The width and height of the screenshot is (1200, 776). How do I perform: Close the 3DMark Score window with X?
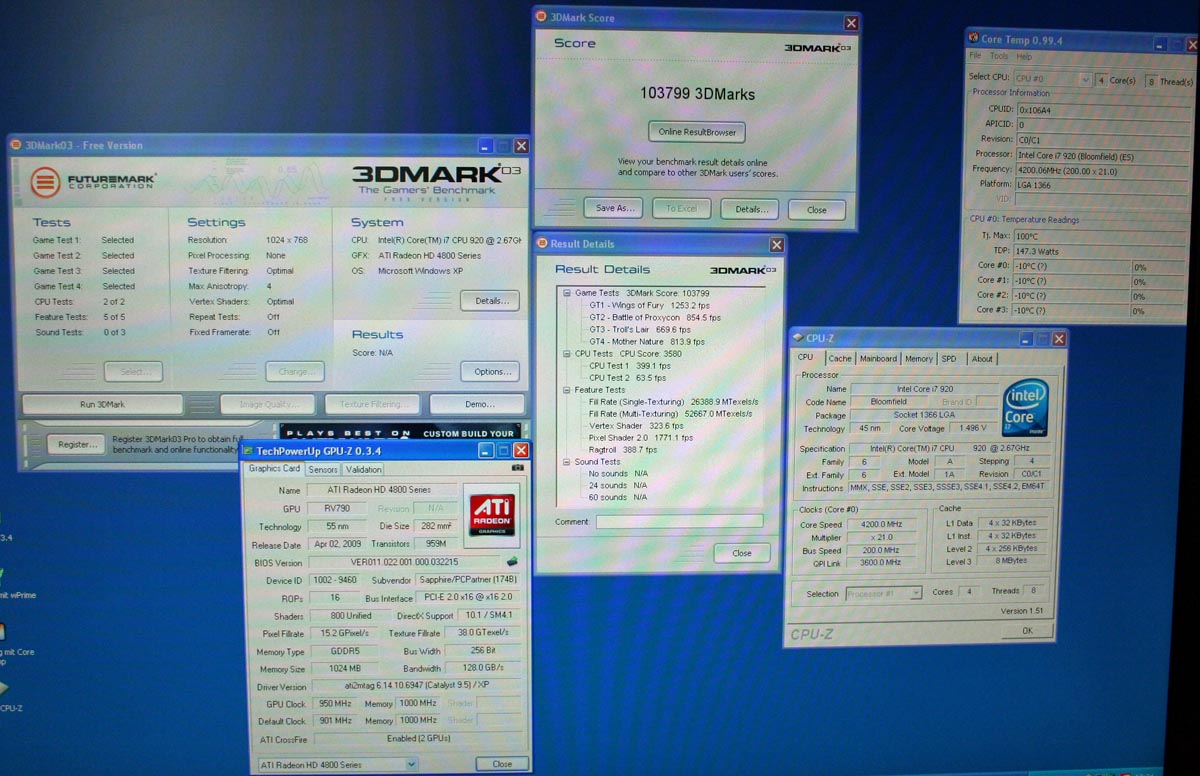click(x=851, y=22)
